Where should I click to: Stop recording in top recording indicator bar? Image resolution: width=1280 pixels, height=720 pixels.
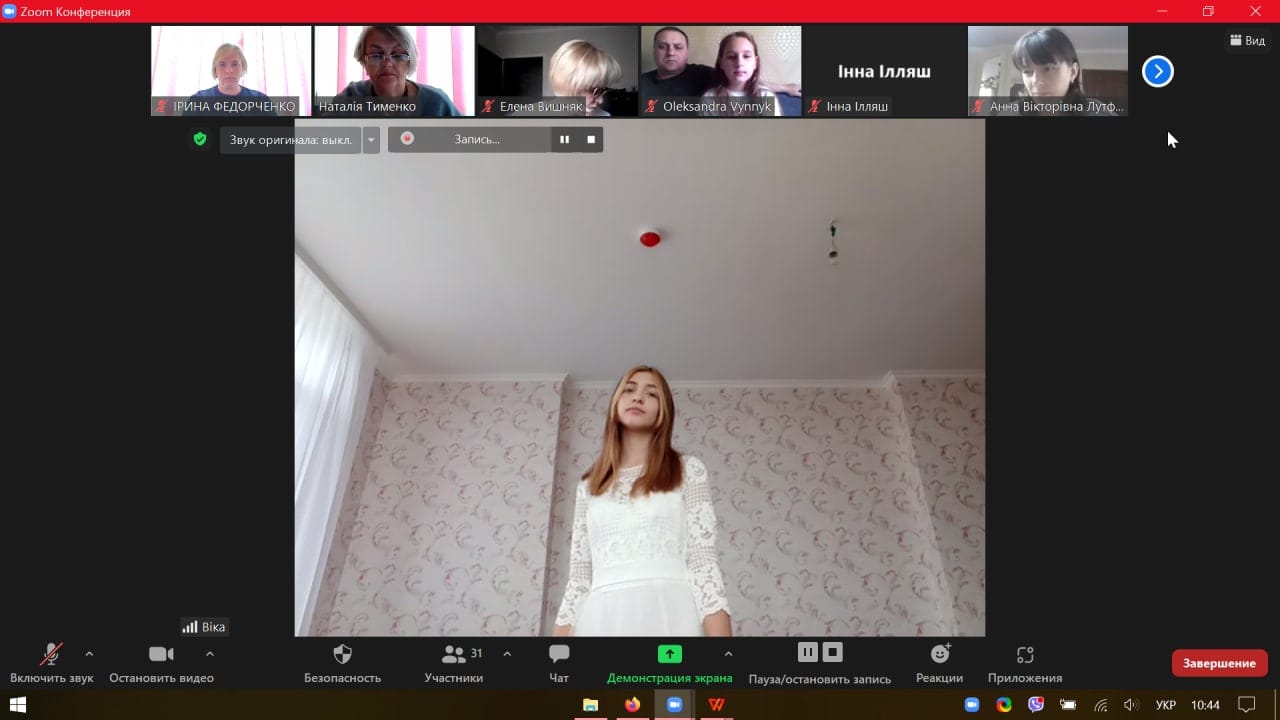point(591,140)
